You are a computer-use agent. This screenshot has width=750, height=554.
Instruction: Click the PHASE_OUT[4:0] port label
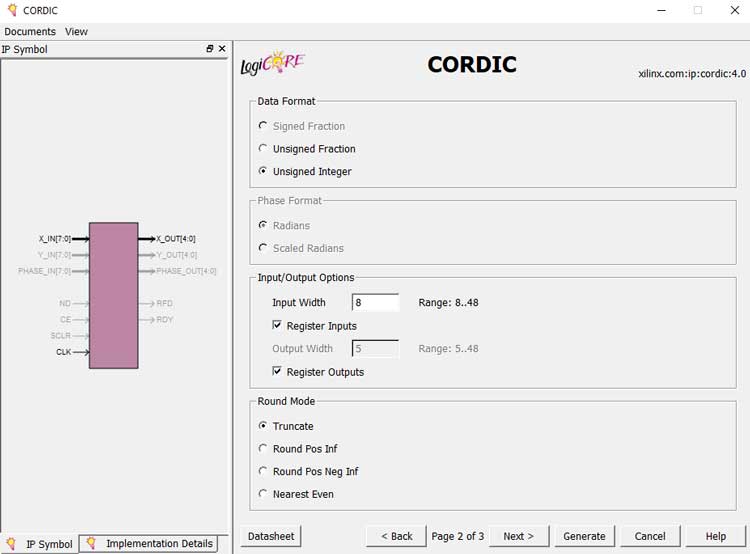pyautogui.click(x=186, y=271)
